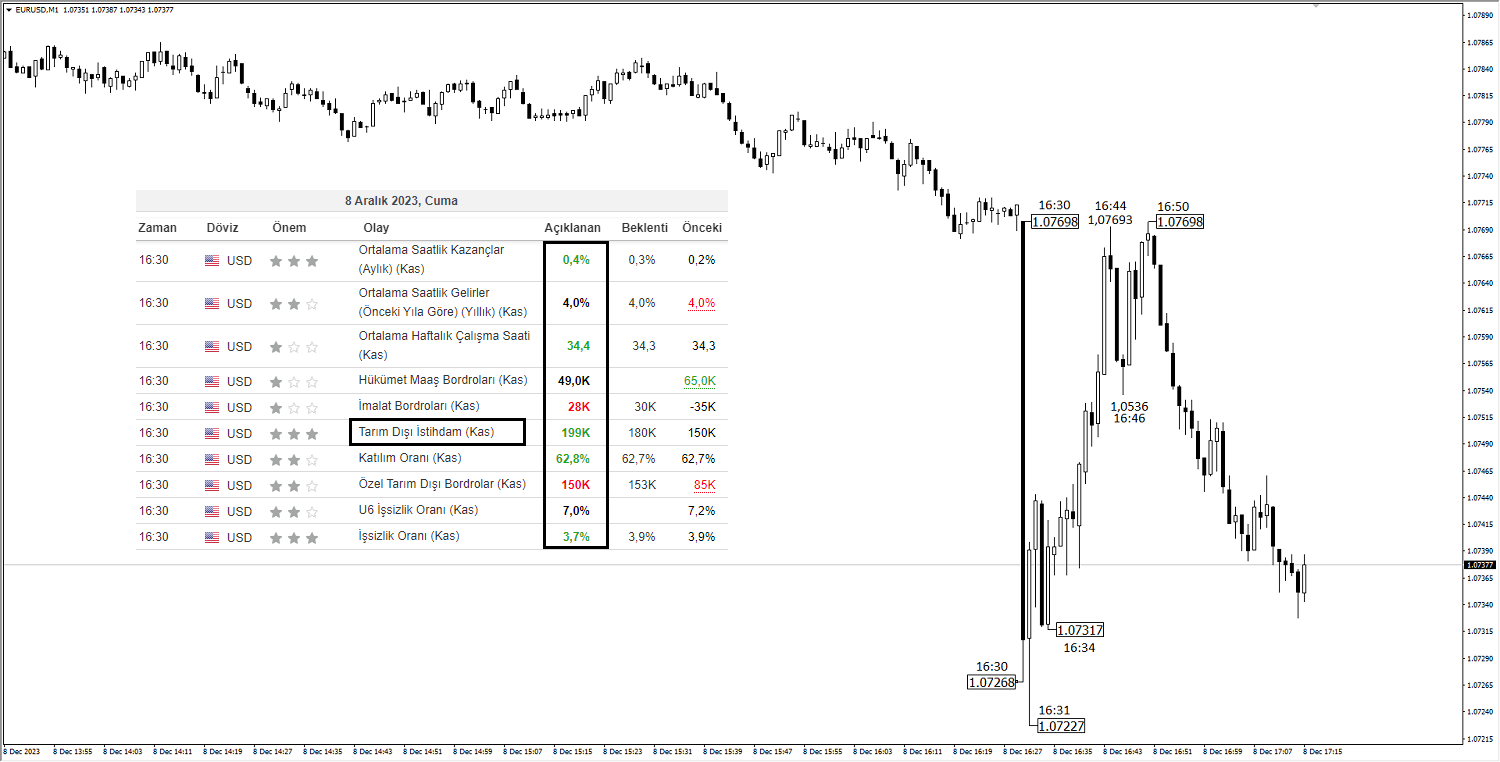The height and width of the screenshot is (762, 1500).
Task: Click the importance stars for Ortalama Haftalık Çalışma Saati
Action: pos(294,347)
